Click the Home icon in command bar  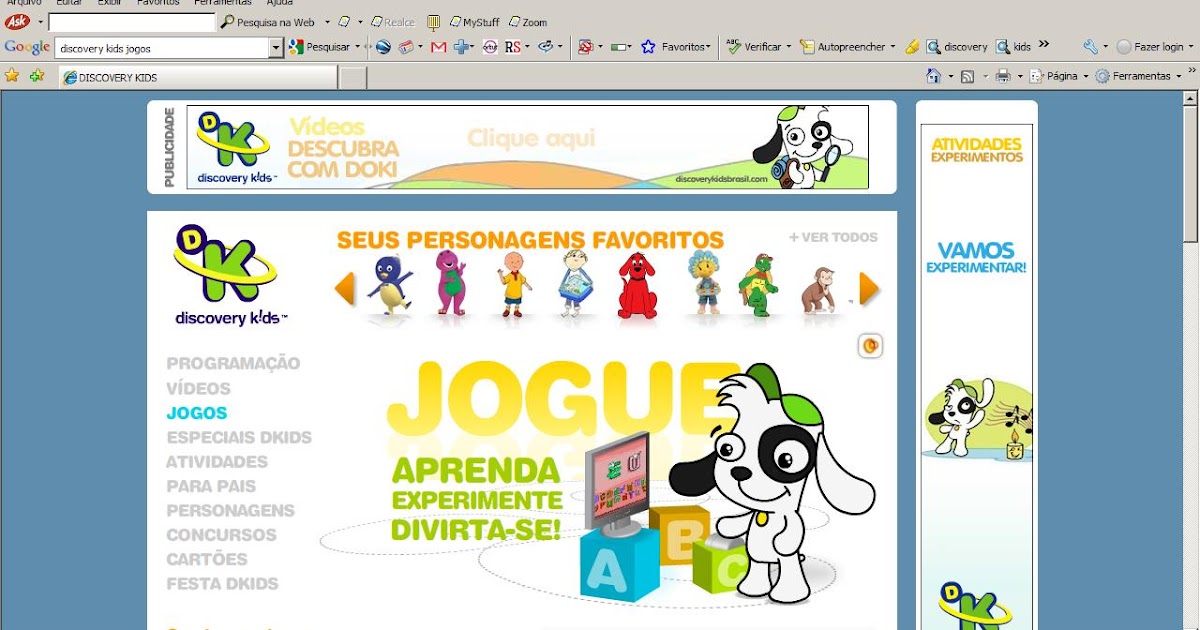[x=933, y=76]
